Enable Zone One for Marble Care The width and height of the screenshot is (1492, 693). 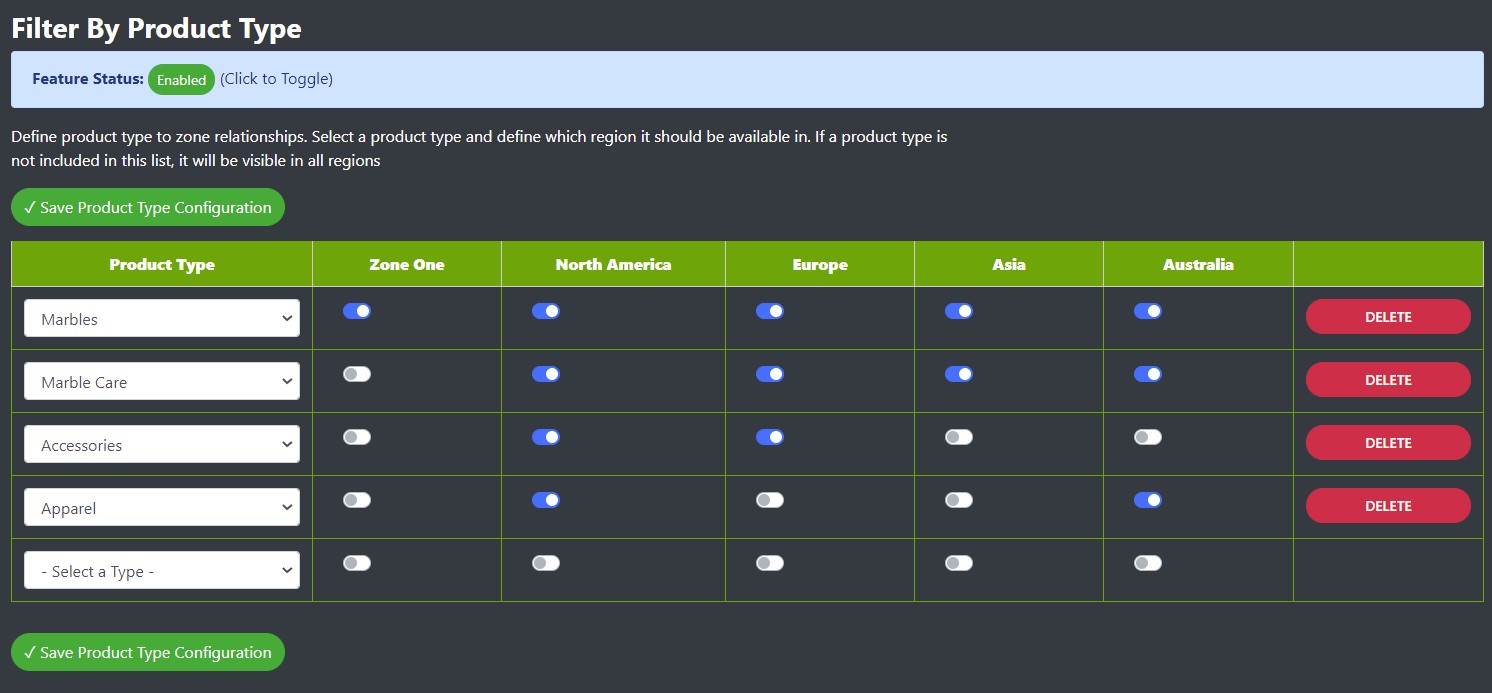pos(357,374)
